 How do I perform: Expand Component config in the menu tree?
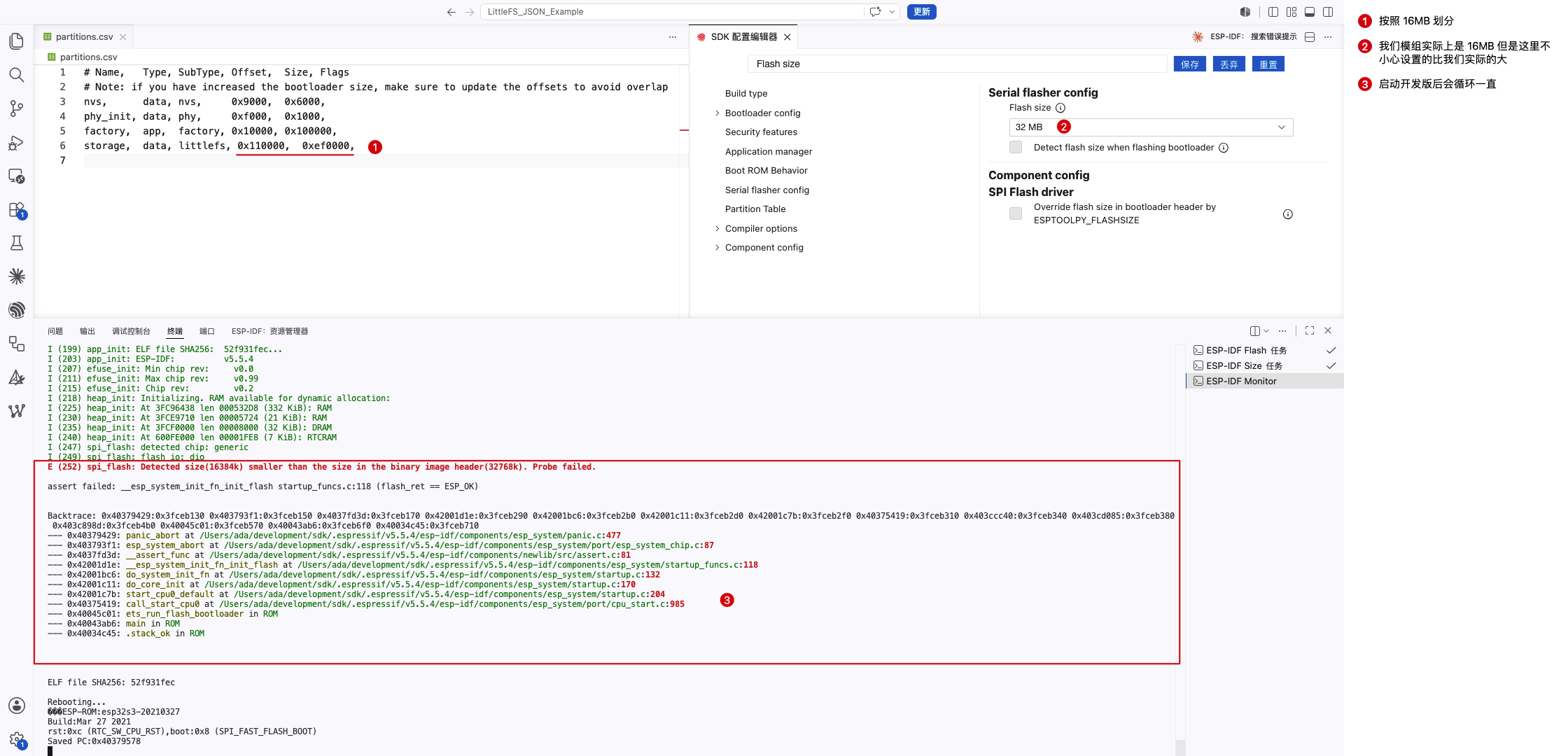(x=764, y=247)
